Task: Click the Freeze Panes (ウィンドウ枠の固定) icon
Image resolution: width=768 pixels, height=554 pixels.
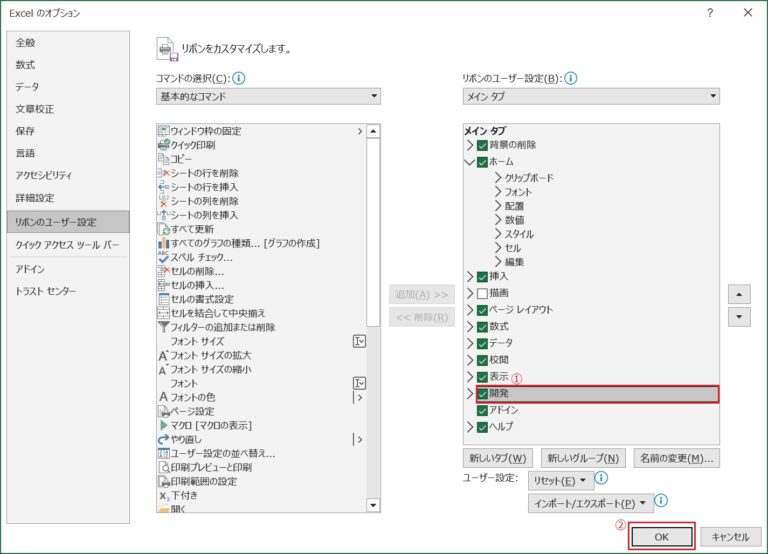Action: point(163,131)
